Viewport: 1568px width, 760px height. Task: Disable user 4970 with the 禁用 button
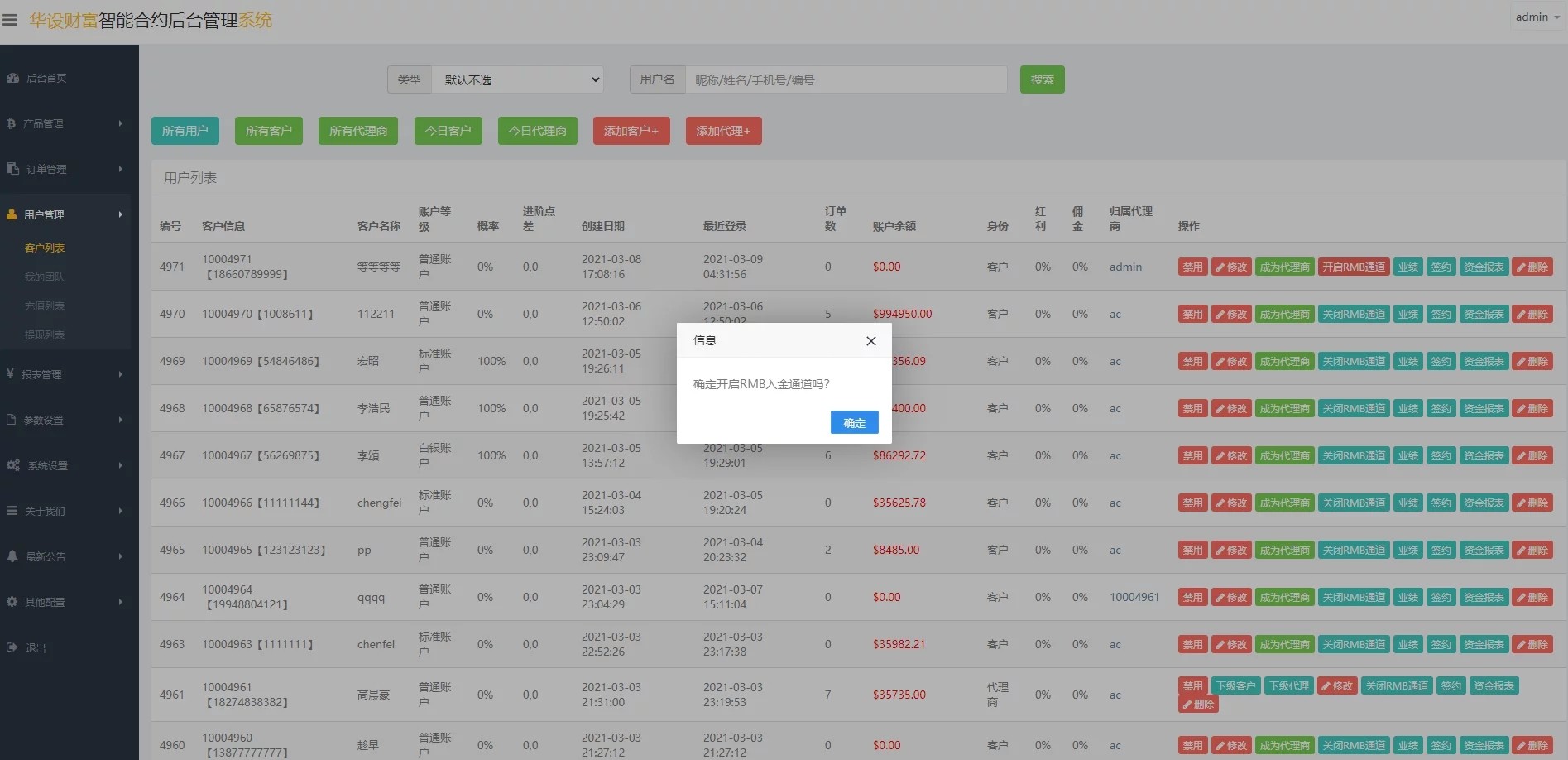[x=1192, y=314]
